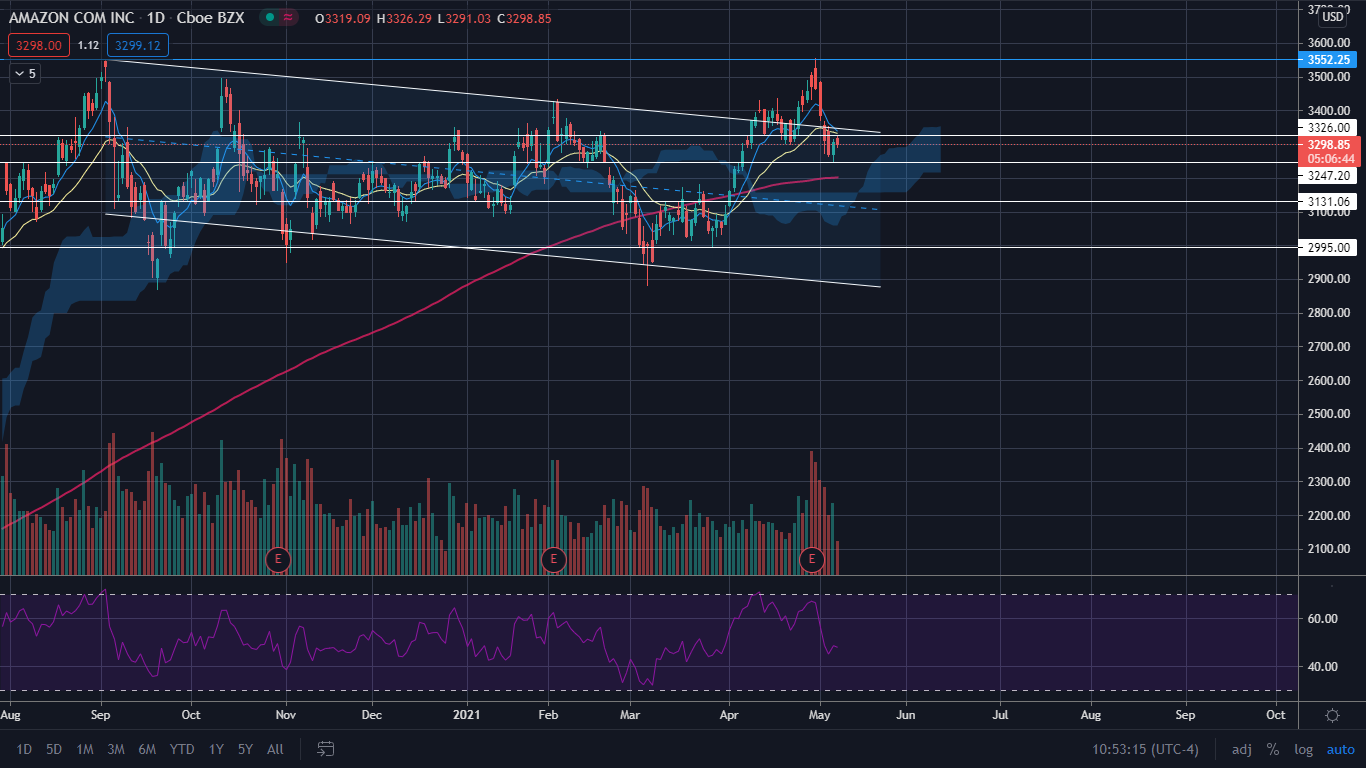Open the go-to-date calendar icon
Viewport: 1366px width, 768px height.
tap(325, 748)
